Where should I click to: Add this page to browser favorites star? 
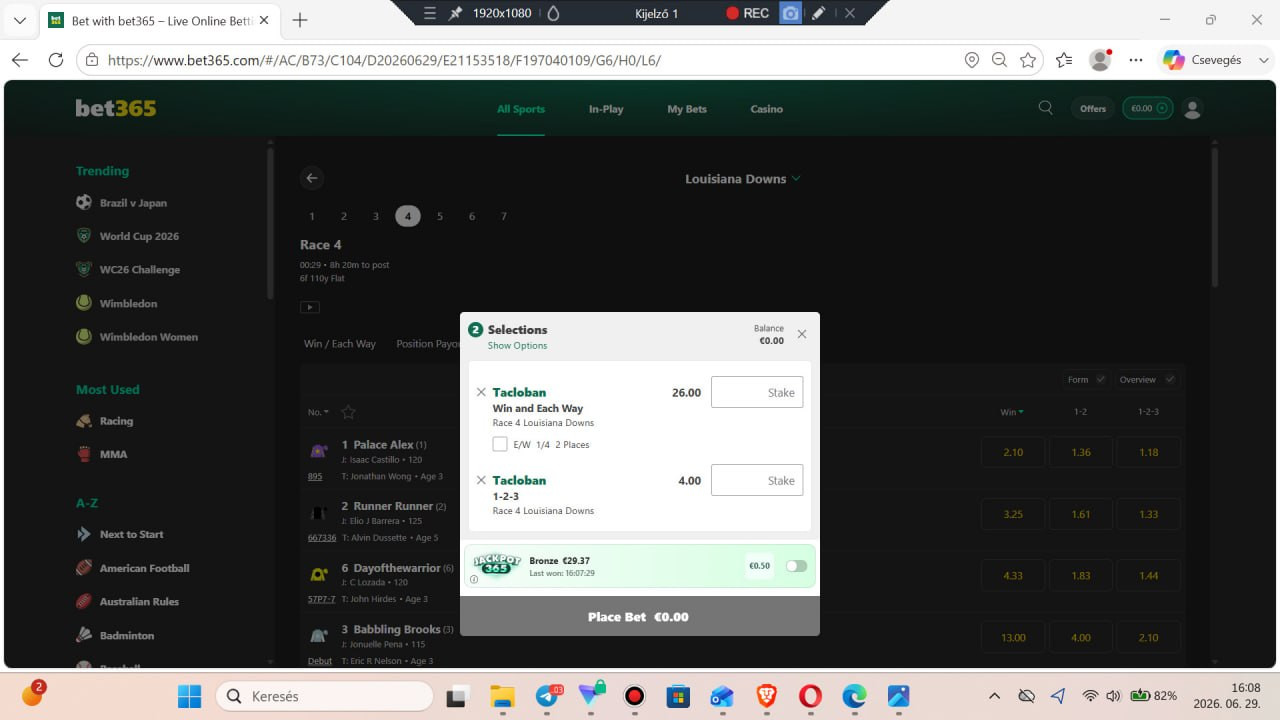pos(1028,60)
